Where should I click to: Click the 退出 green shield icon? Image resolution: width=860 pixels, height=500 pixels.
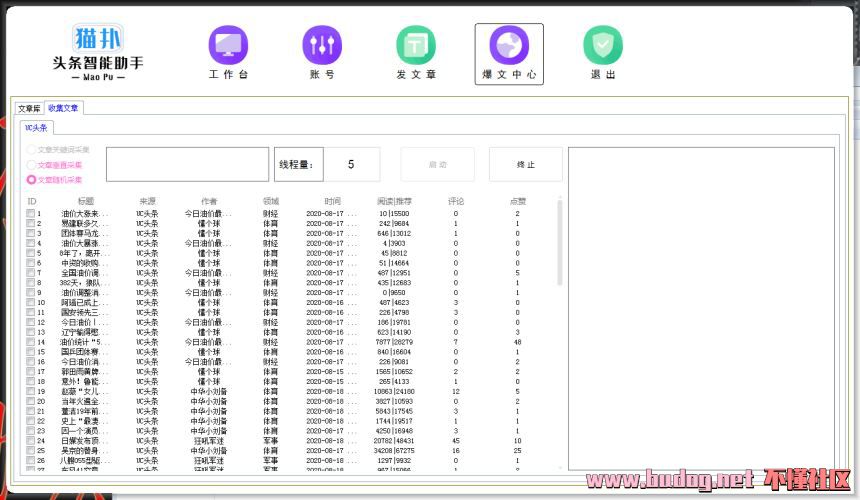[603, 46]
